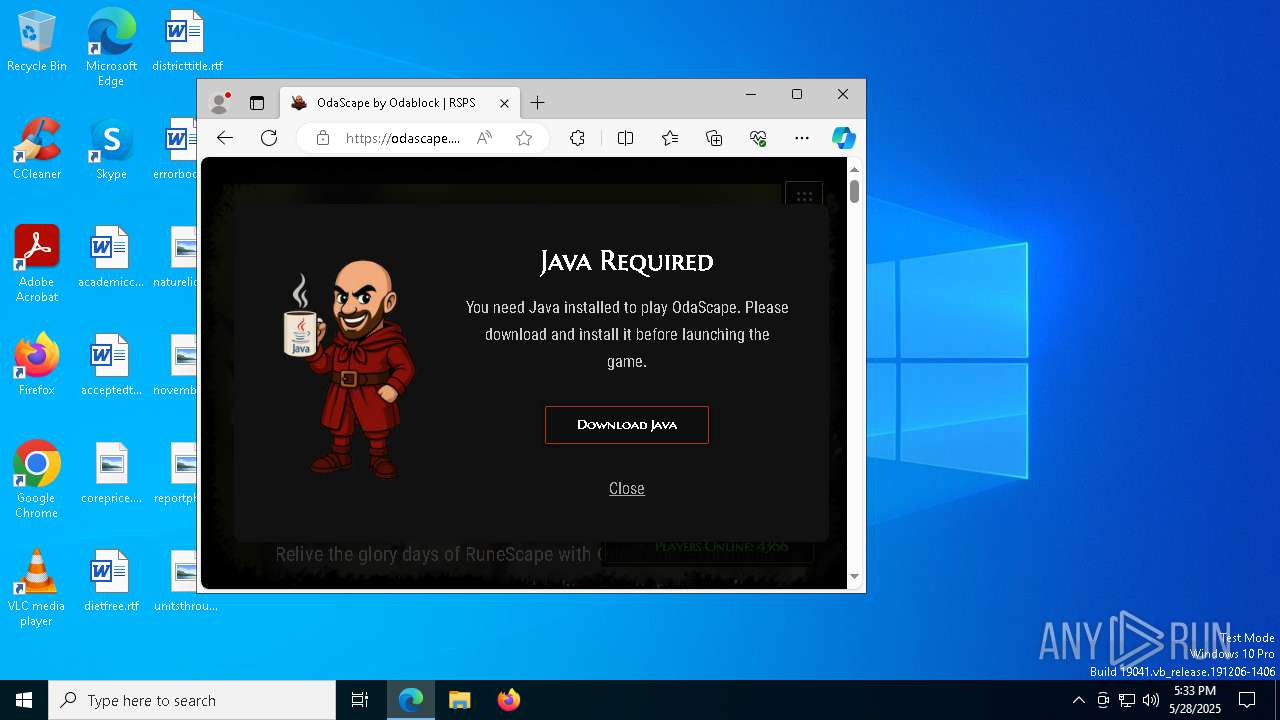
Task: Select dietfree.rtf desktop file
Action: click(111, 582)
